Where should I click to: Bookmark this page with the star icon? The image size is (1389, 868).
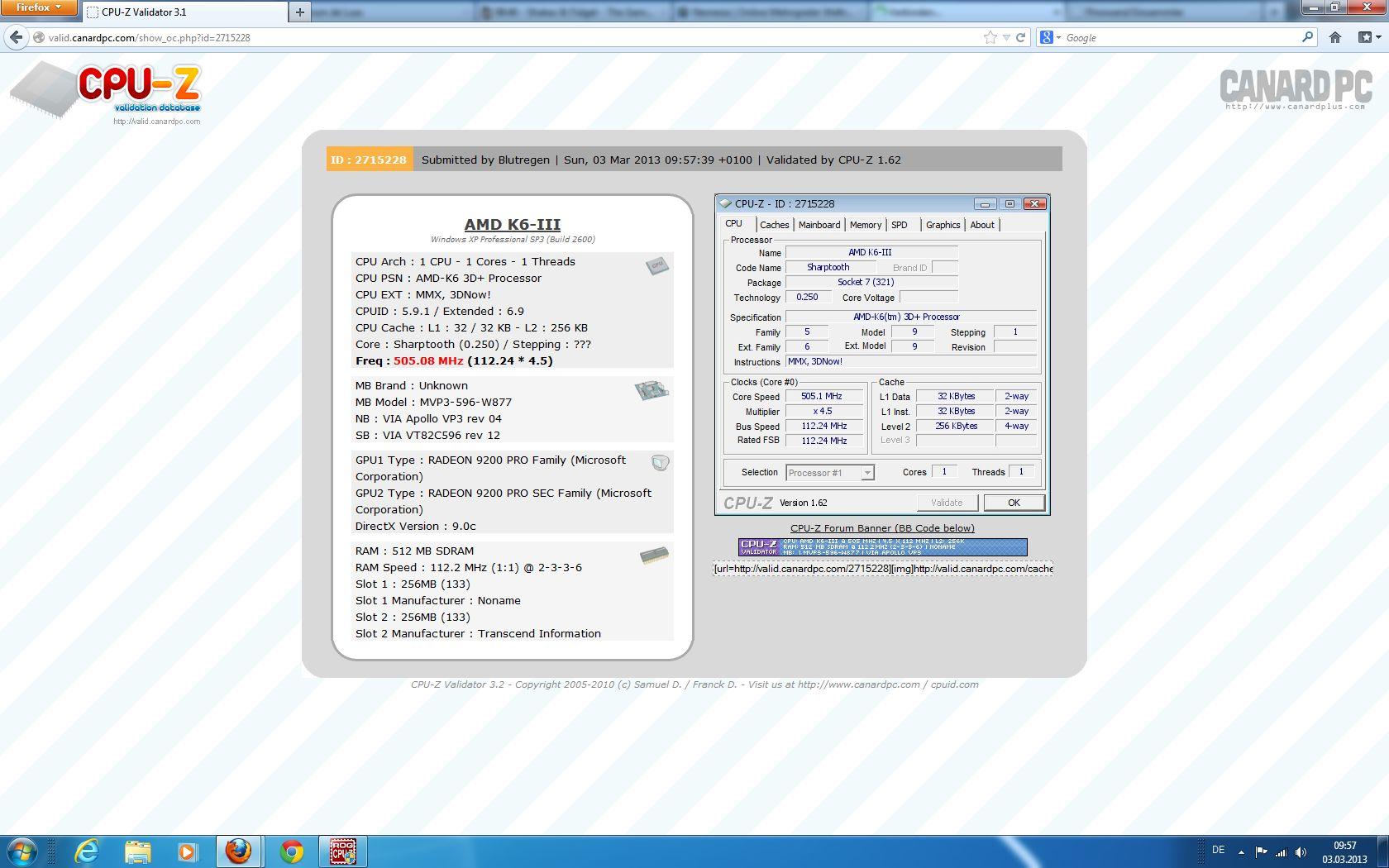(x=990, y=37)
